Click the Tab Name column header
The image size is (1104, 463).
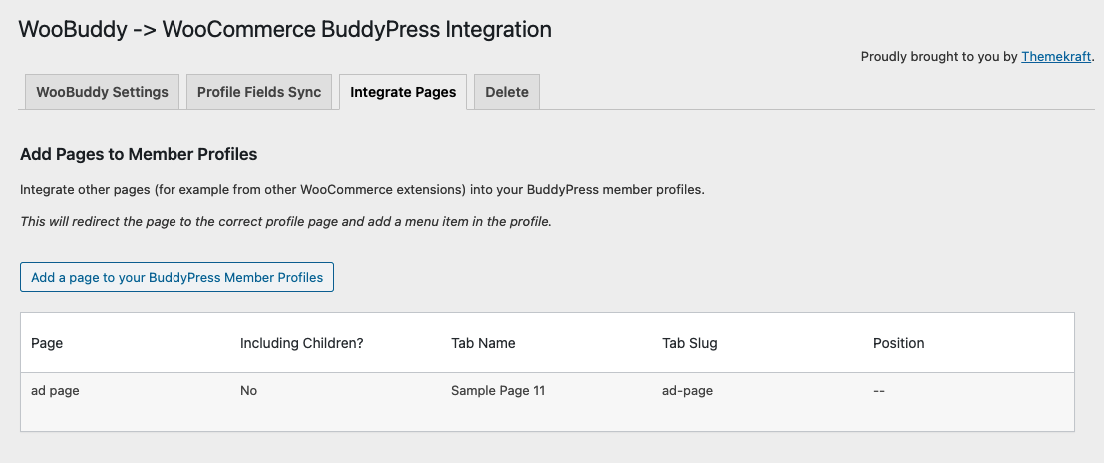(x=483, y=343)
